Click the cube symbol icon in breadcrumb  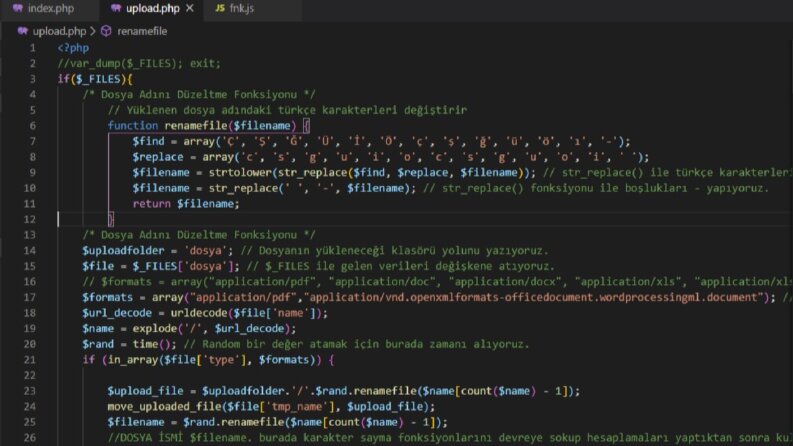(x=106, y=31)
